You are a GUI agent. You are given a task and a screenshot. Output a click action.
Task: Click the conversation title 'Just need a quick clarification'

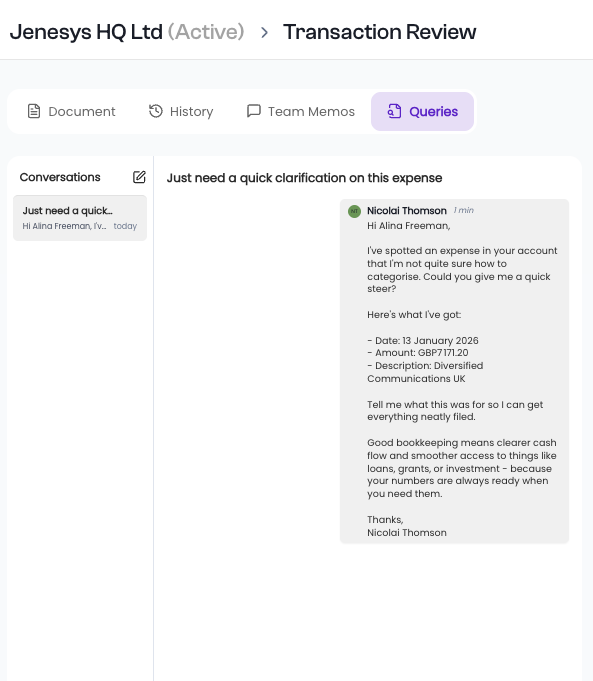tap(304, 178)
